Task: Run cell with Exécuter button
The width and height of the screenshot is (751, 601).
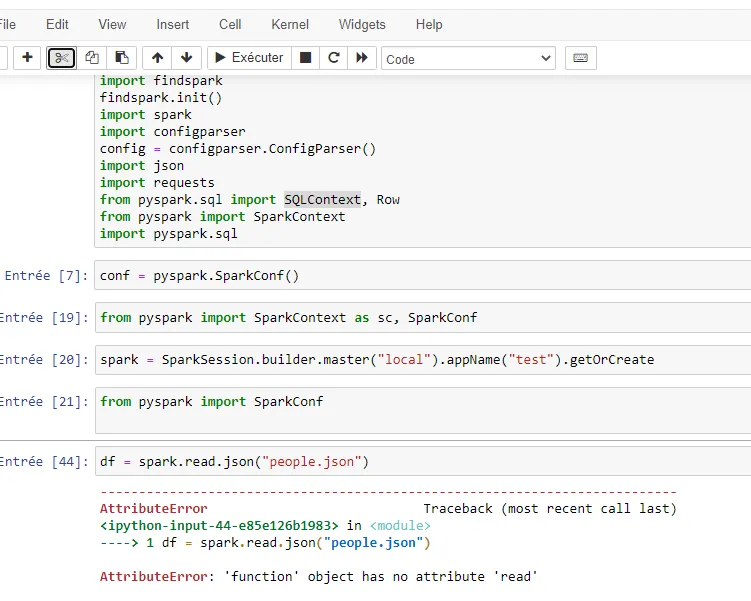Action: click(x=249, y=58)
